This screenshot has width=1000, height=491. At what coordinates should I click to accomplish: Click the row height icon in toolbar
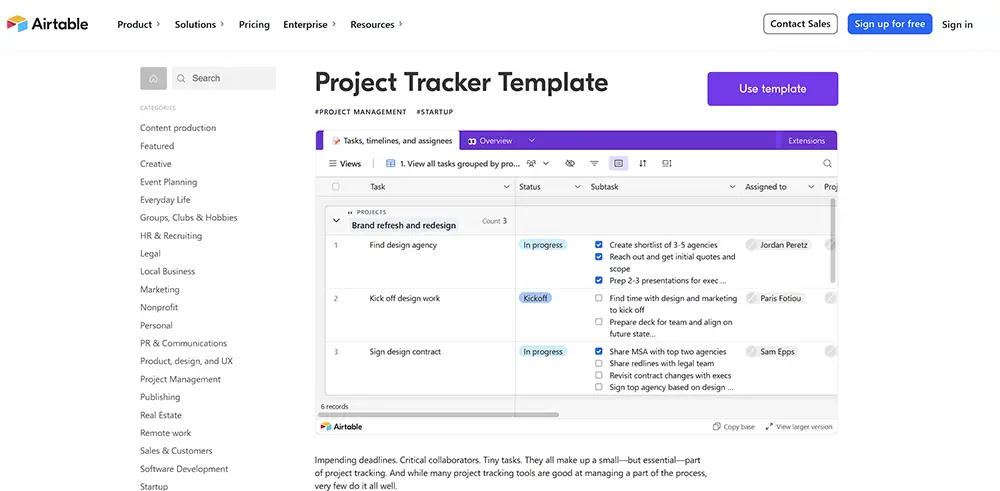coord(666,164)
